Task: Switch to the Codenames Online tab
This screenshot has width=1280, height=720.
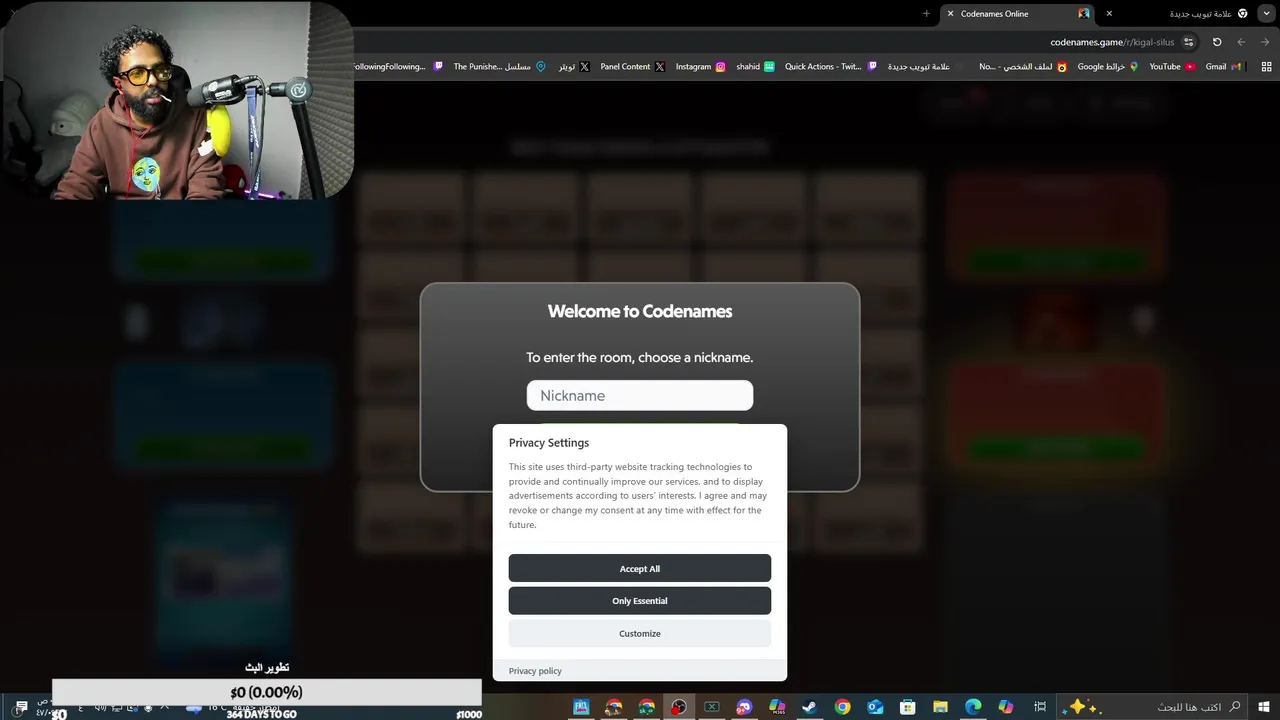Action: [x=1020, y=14]
